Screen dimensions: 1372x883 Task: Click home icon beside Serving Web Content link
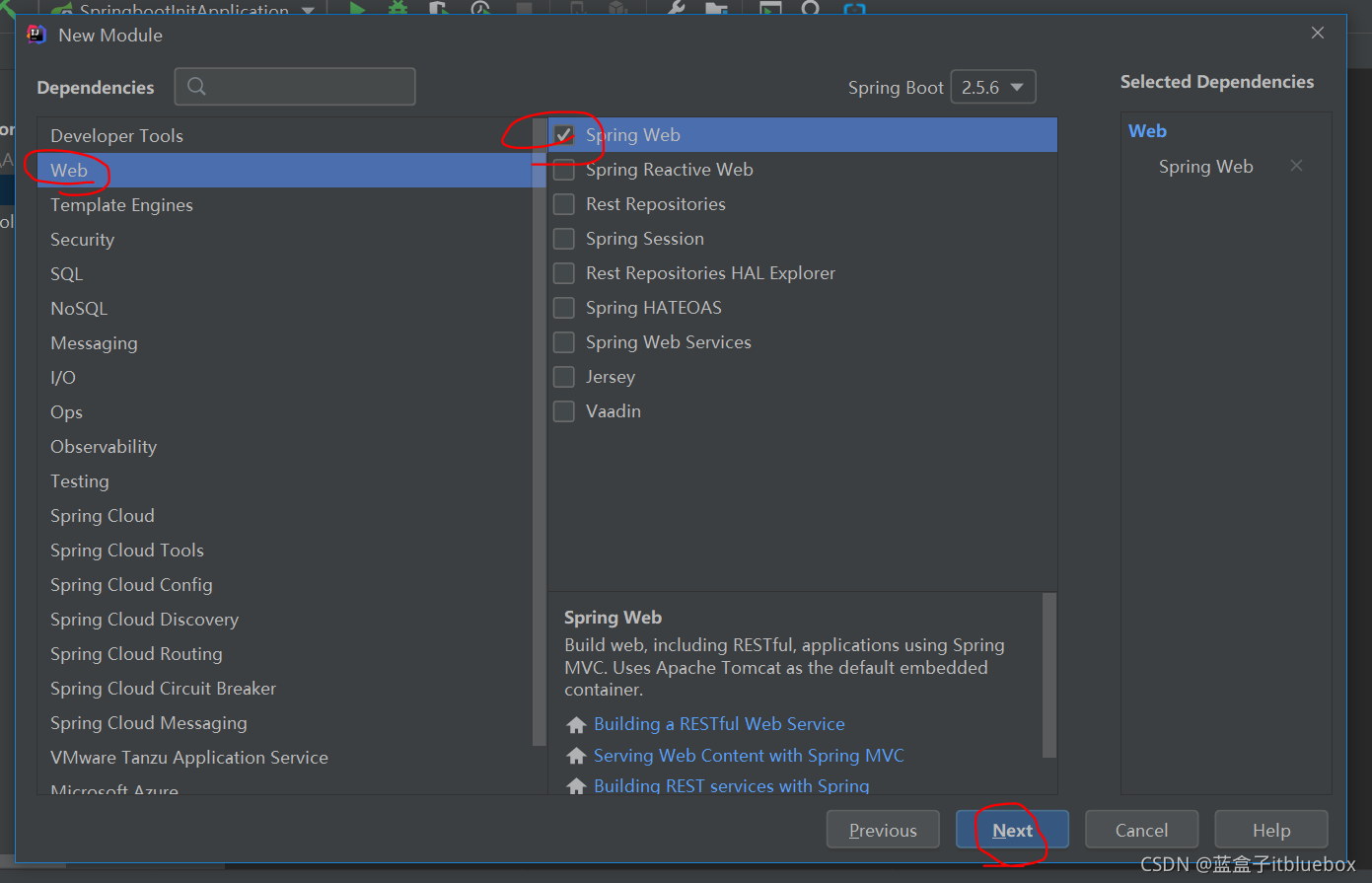click(x=577, y=756)
